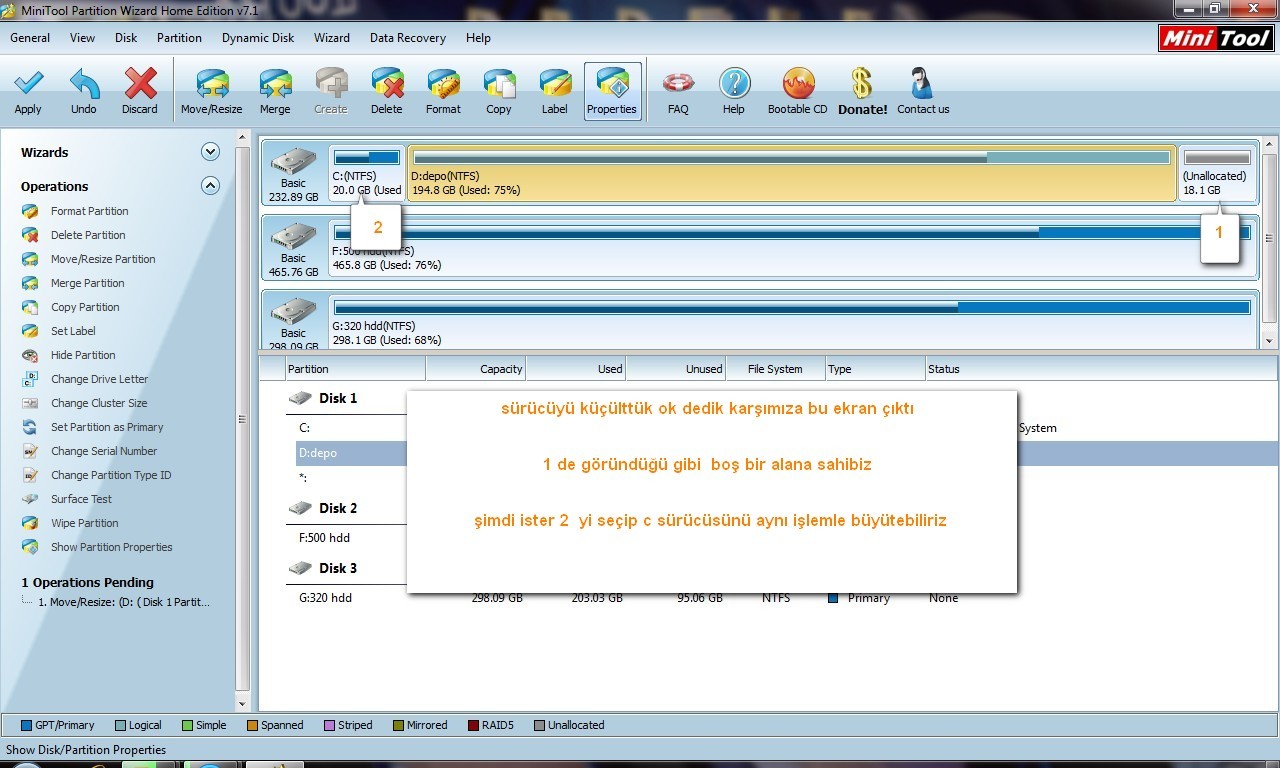
Task: Collapse the Operations panel
Action: coord(210,185)
